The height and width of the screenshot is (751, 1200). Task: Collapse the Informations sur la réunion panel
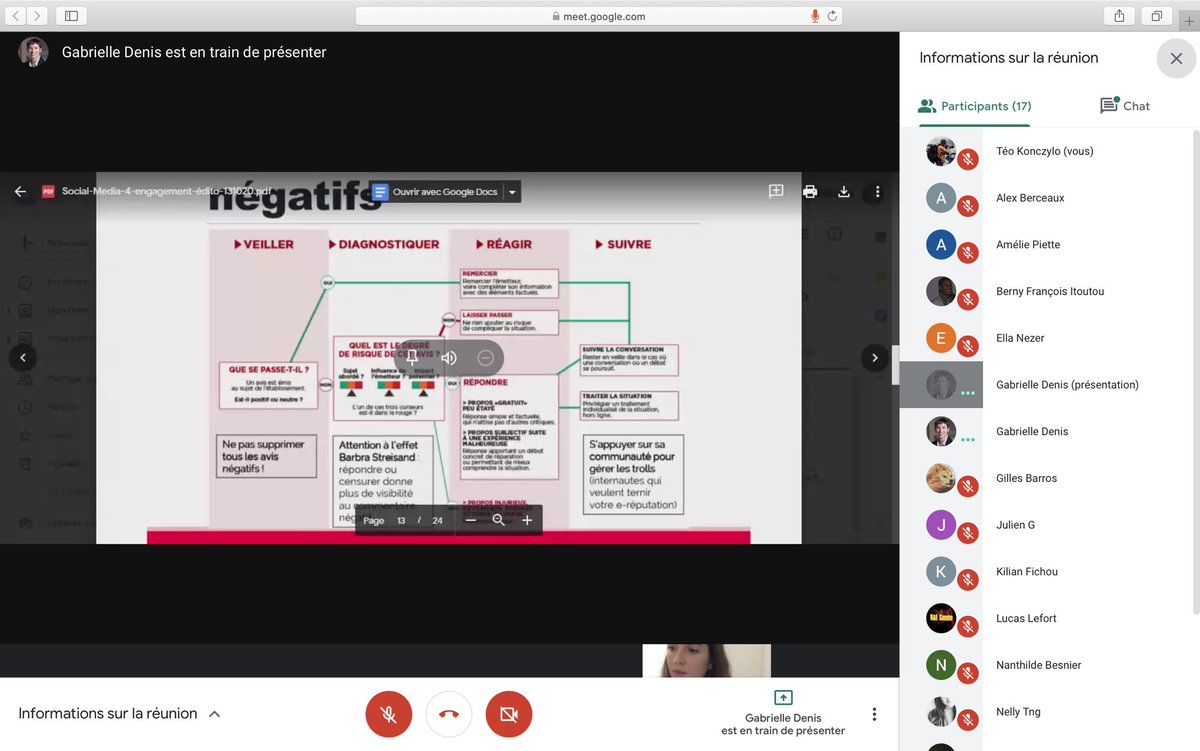click(x=214, y=713)
